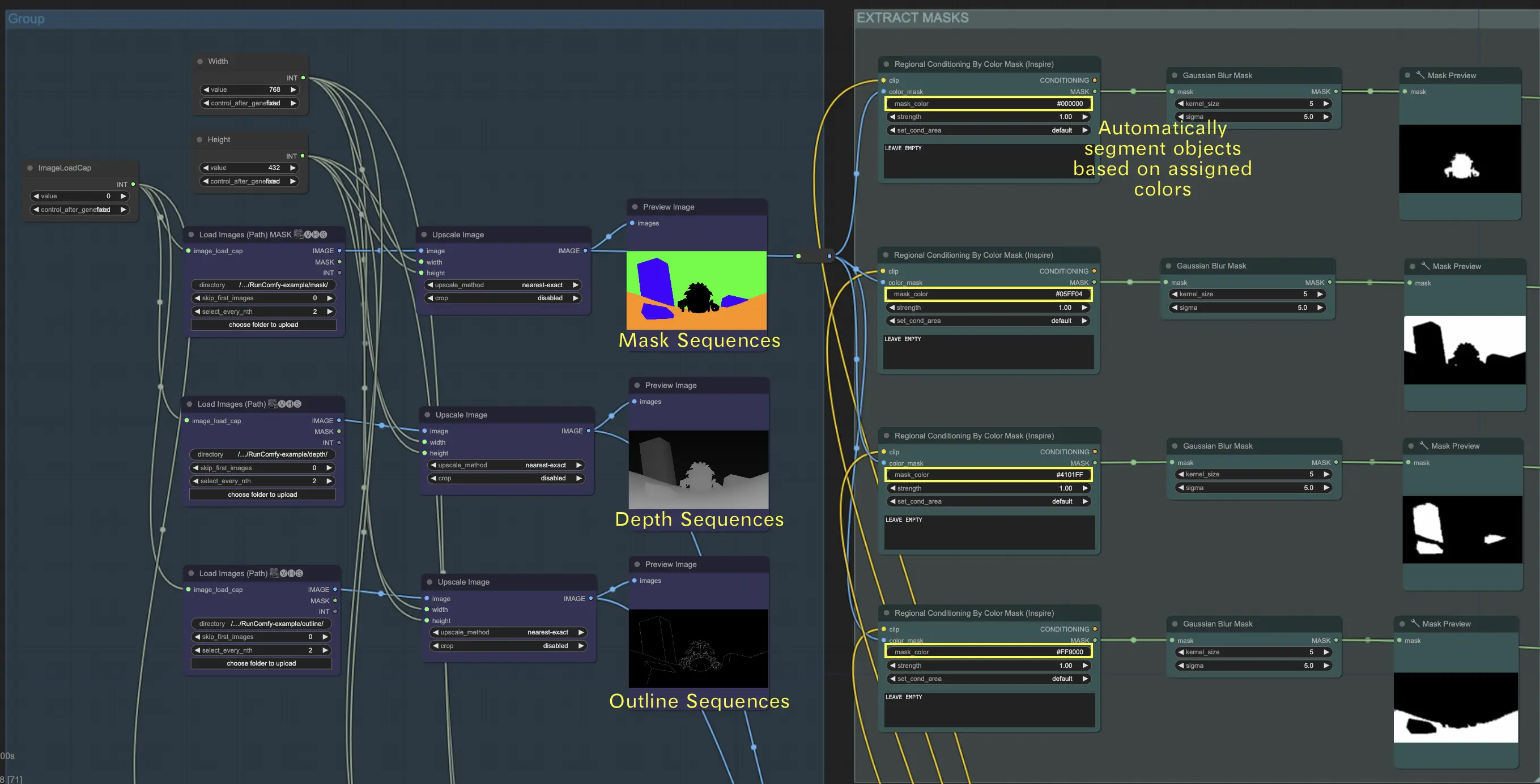This screenshot has height=784, width=1540.
Task: Edit mask_color field showing #4101FF
Action: (x=988, y=475)
